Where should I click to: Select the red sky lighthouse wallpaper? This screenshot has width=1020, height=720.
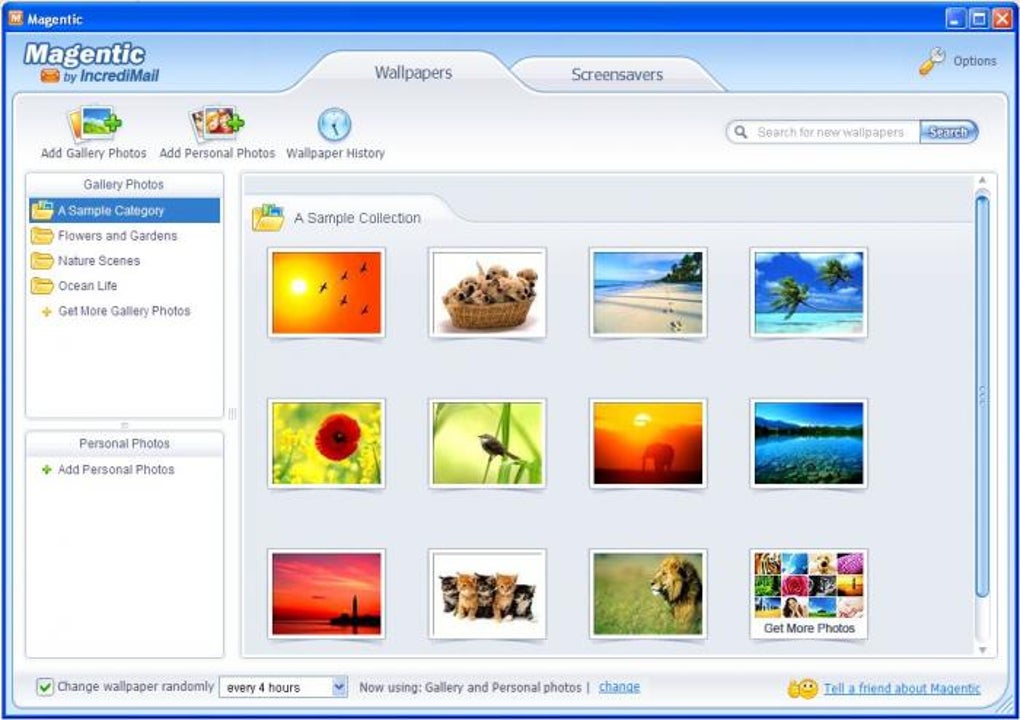(326, 594)
